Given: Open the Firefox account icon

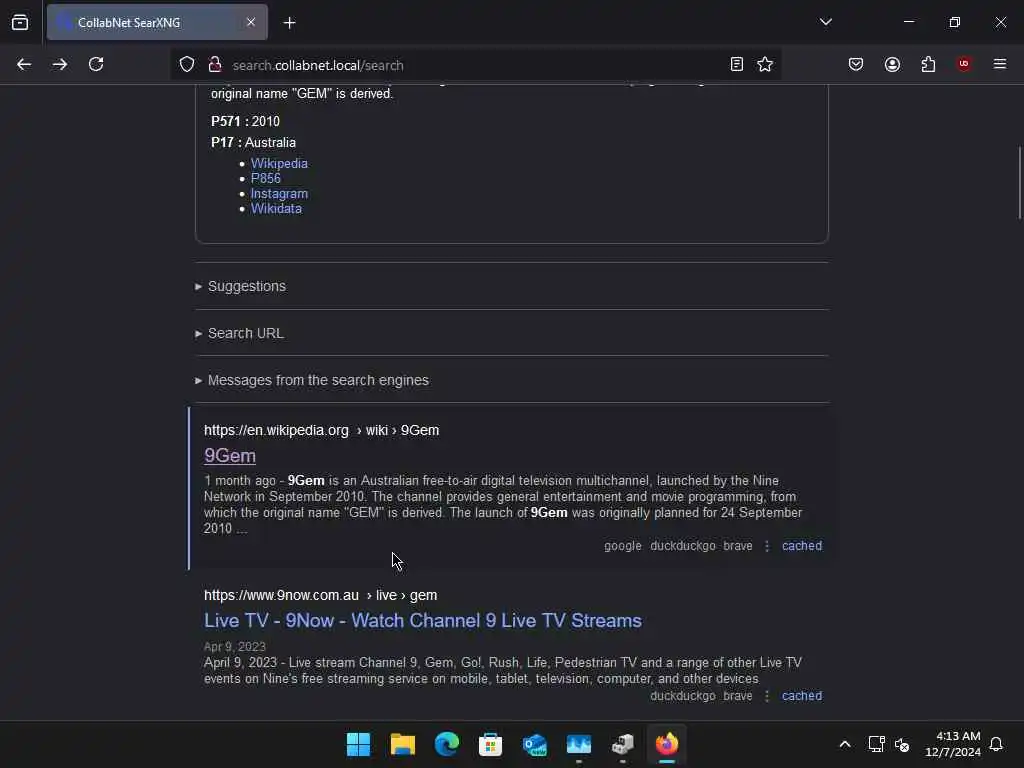Looking at the screenshot, I should pyautogui.click(x=892, y=65).
